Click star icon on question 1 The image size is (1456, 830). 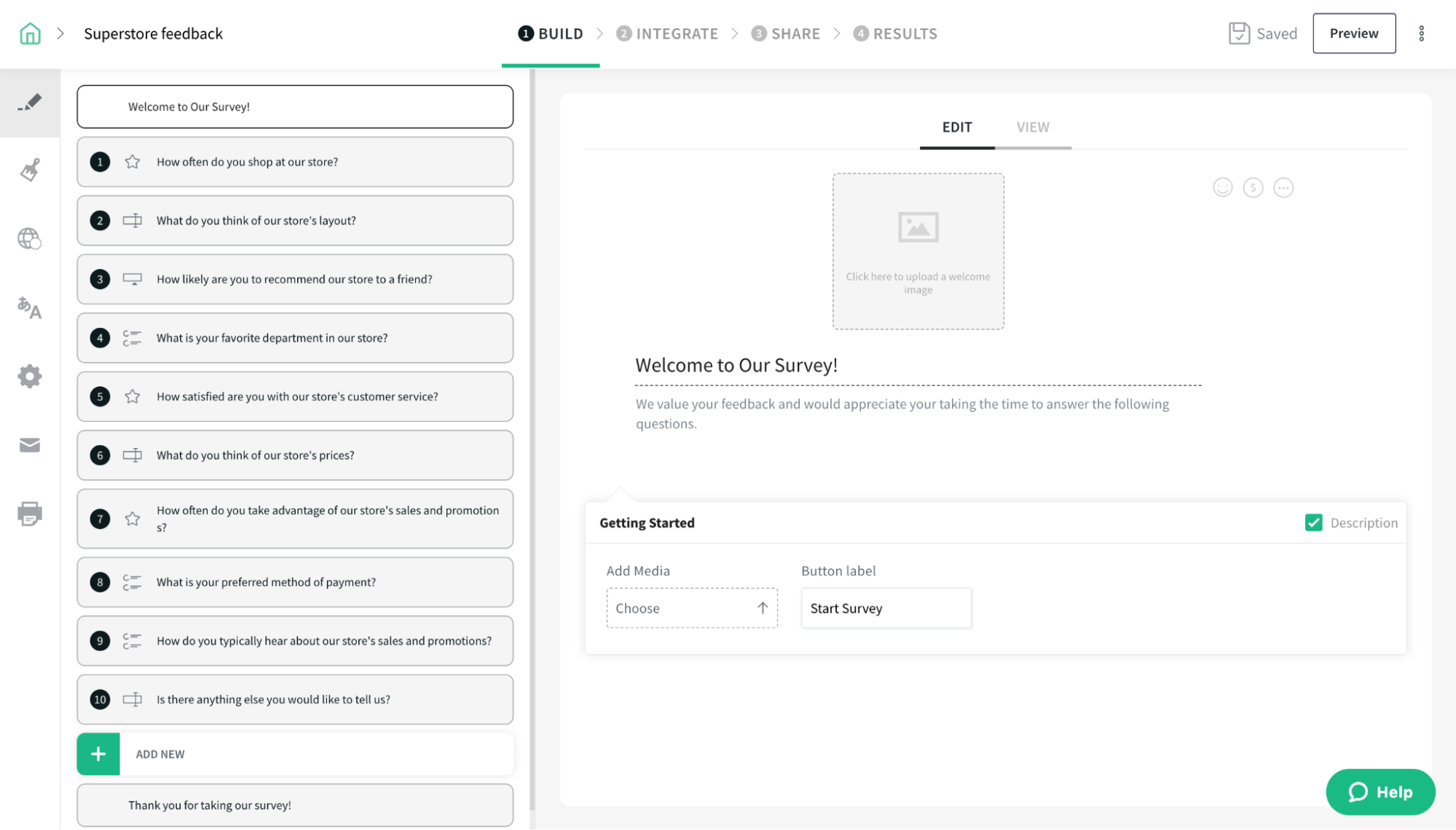[x=132, y=162]
